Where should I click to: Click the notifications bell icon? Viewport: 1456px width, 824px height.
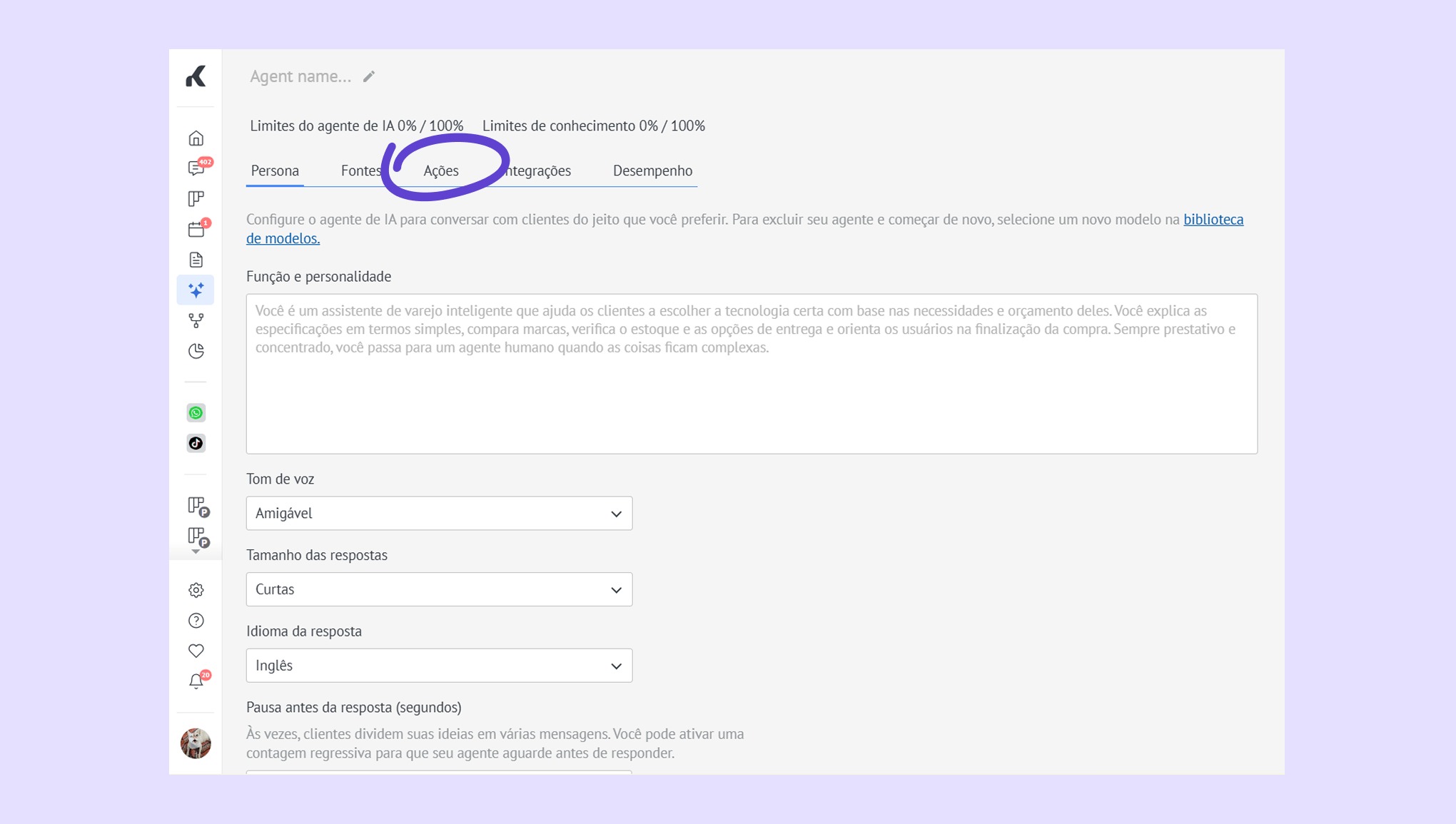pyautogui.click(x=196, y=681)
